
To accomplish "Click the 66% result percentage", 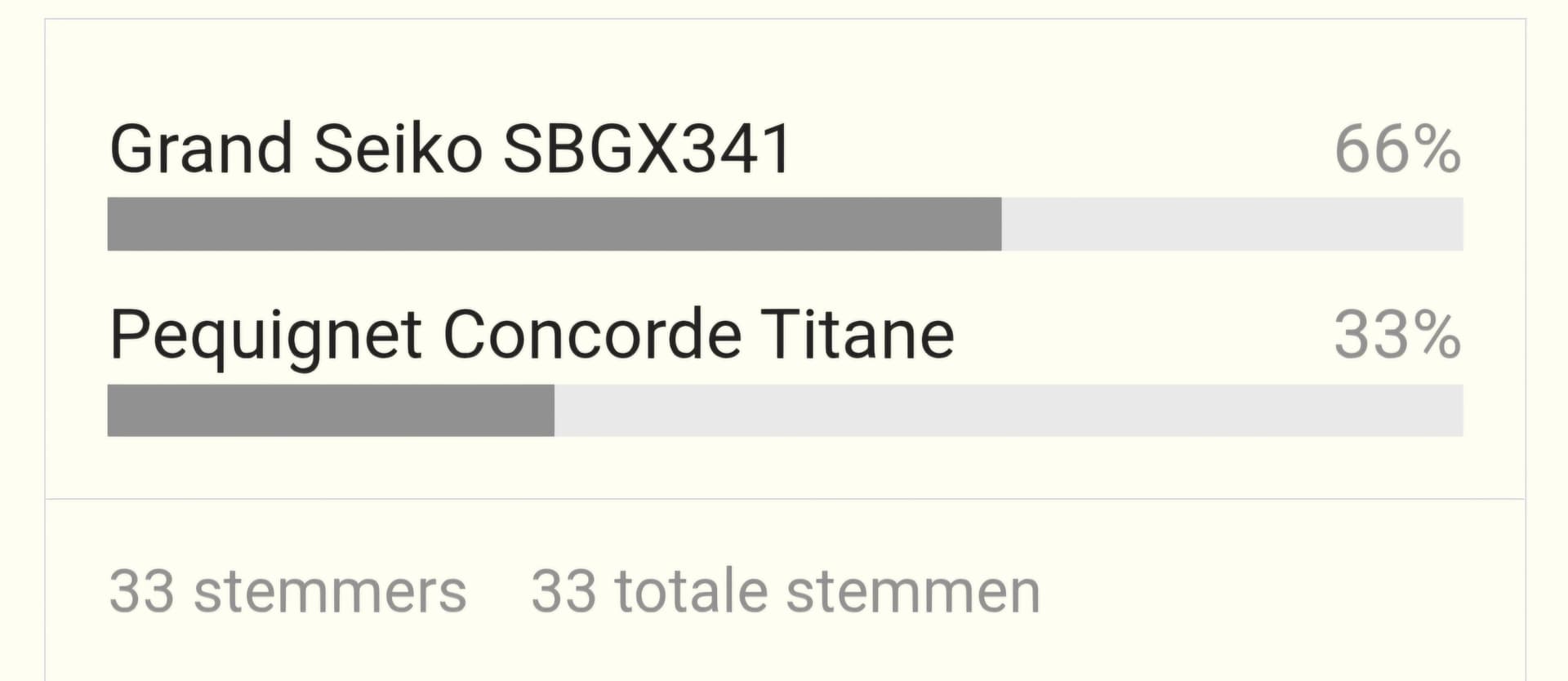I will pyautogui.click(x=1396, y=150).
